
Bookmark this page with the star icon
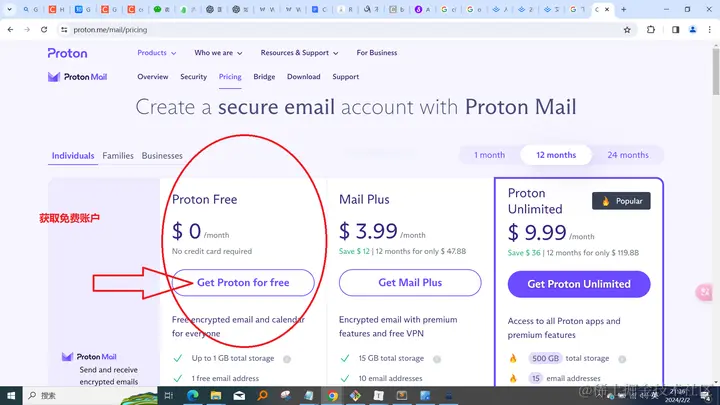coord(627,30)
